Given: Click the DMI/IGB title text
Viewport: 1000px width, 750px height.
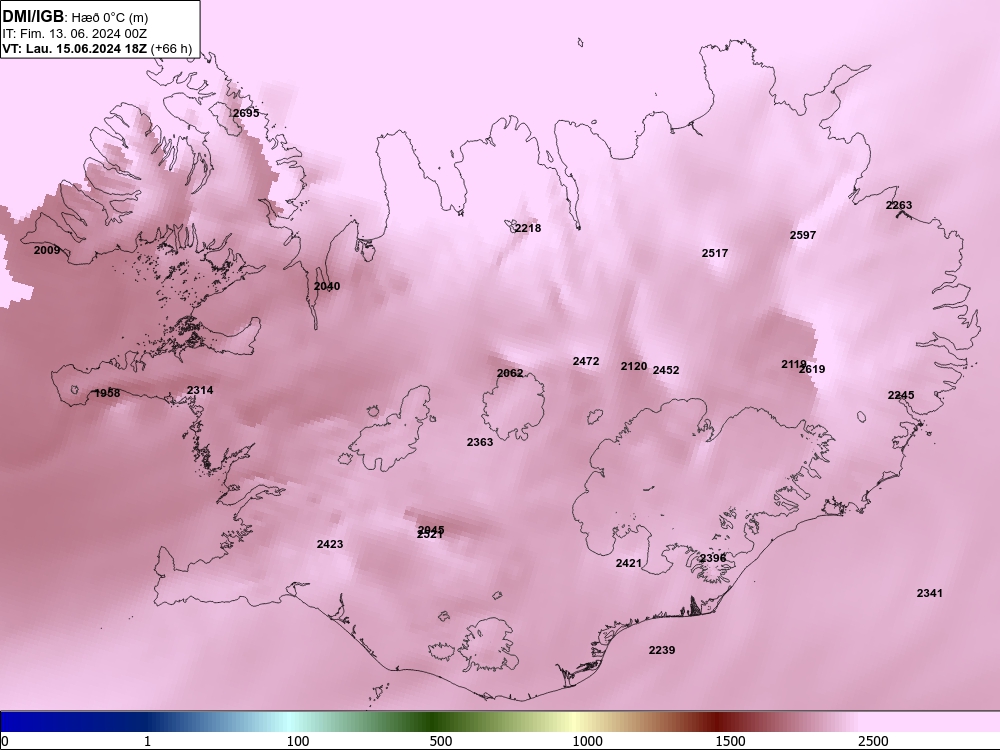Looking at the screenshot, I should 33,17.
